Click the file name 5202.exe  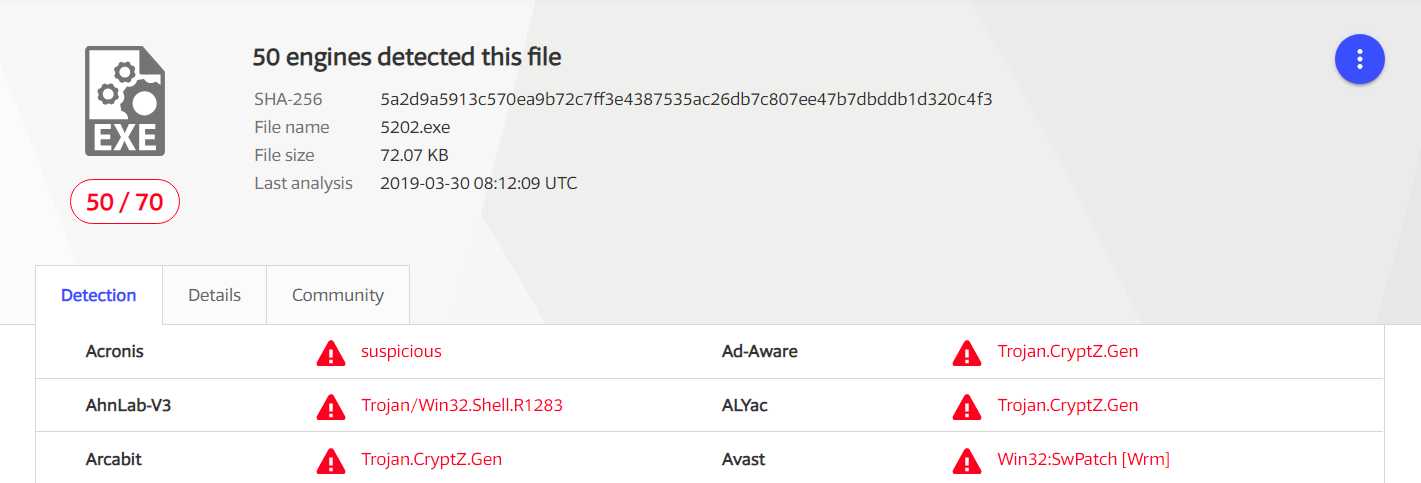pyautogui.click(x=415, y=127)
